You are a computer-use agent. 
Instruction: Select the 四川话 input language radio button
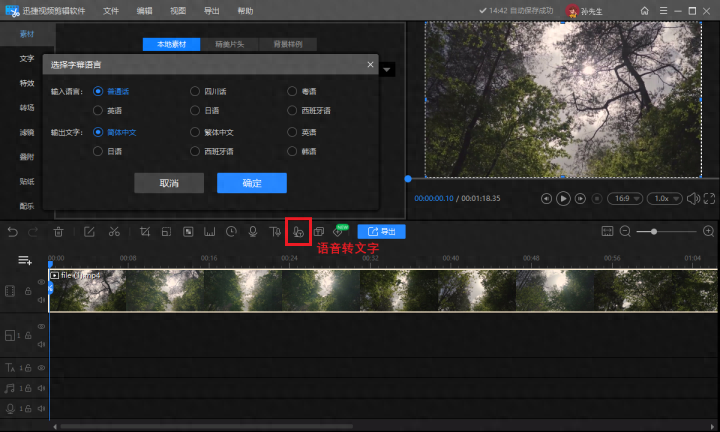tap(195, 91)
